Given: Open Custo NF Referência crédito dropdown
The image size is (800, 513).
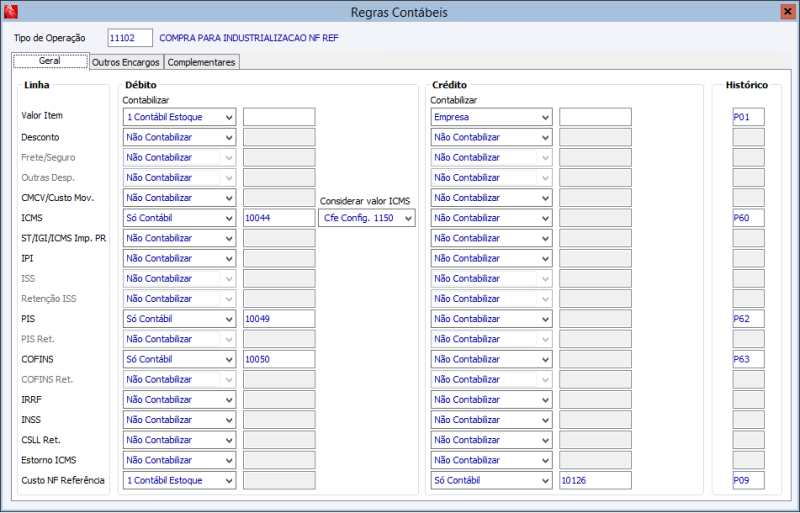Looking at the screenshot, I should (x=544, y=480).
